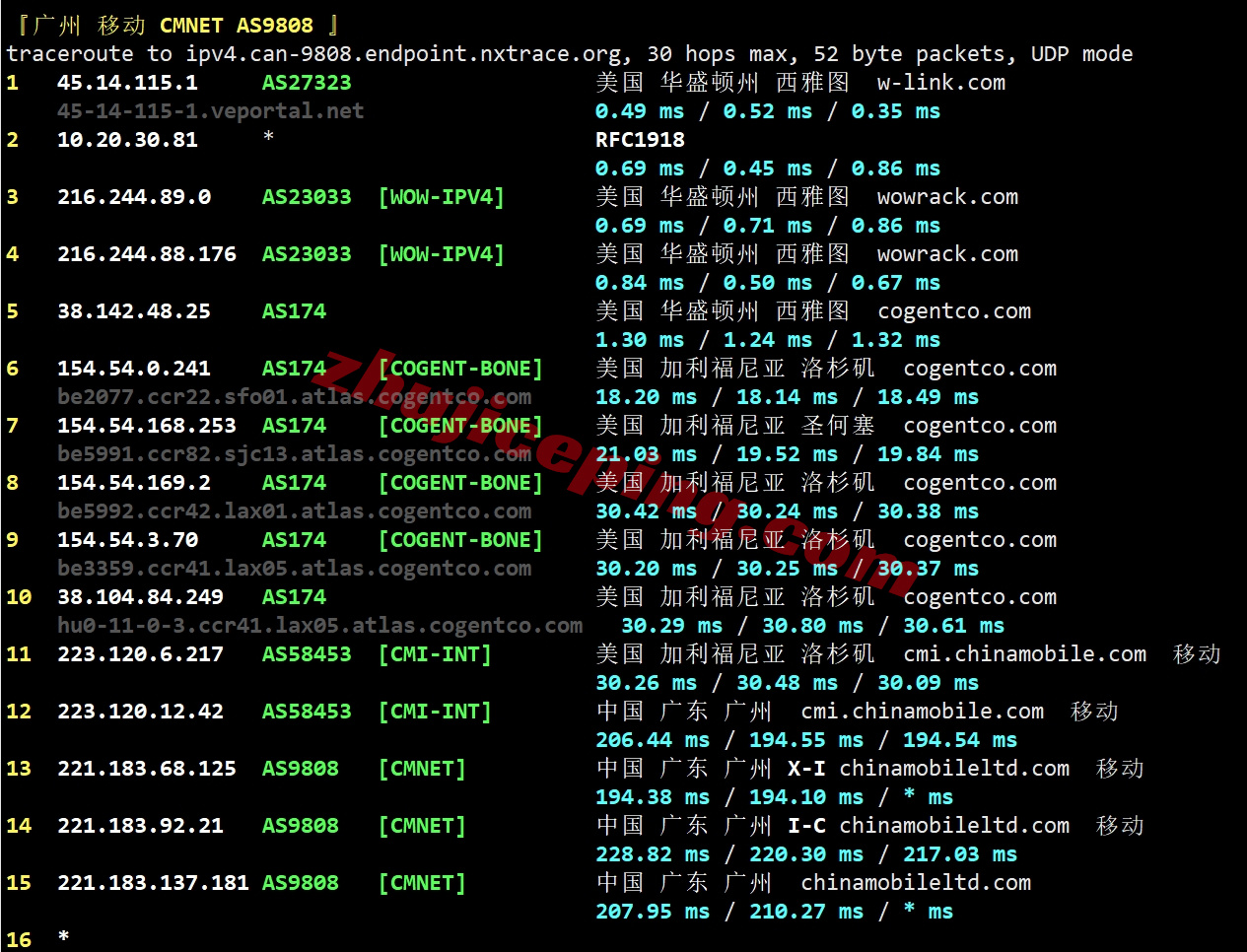
Task: Click hostname be5992.ccr42.lax01.atlas.cogentco.com
Action: point(295,510)
